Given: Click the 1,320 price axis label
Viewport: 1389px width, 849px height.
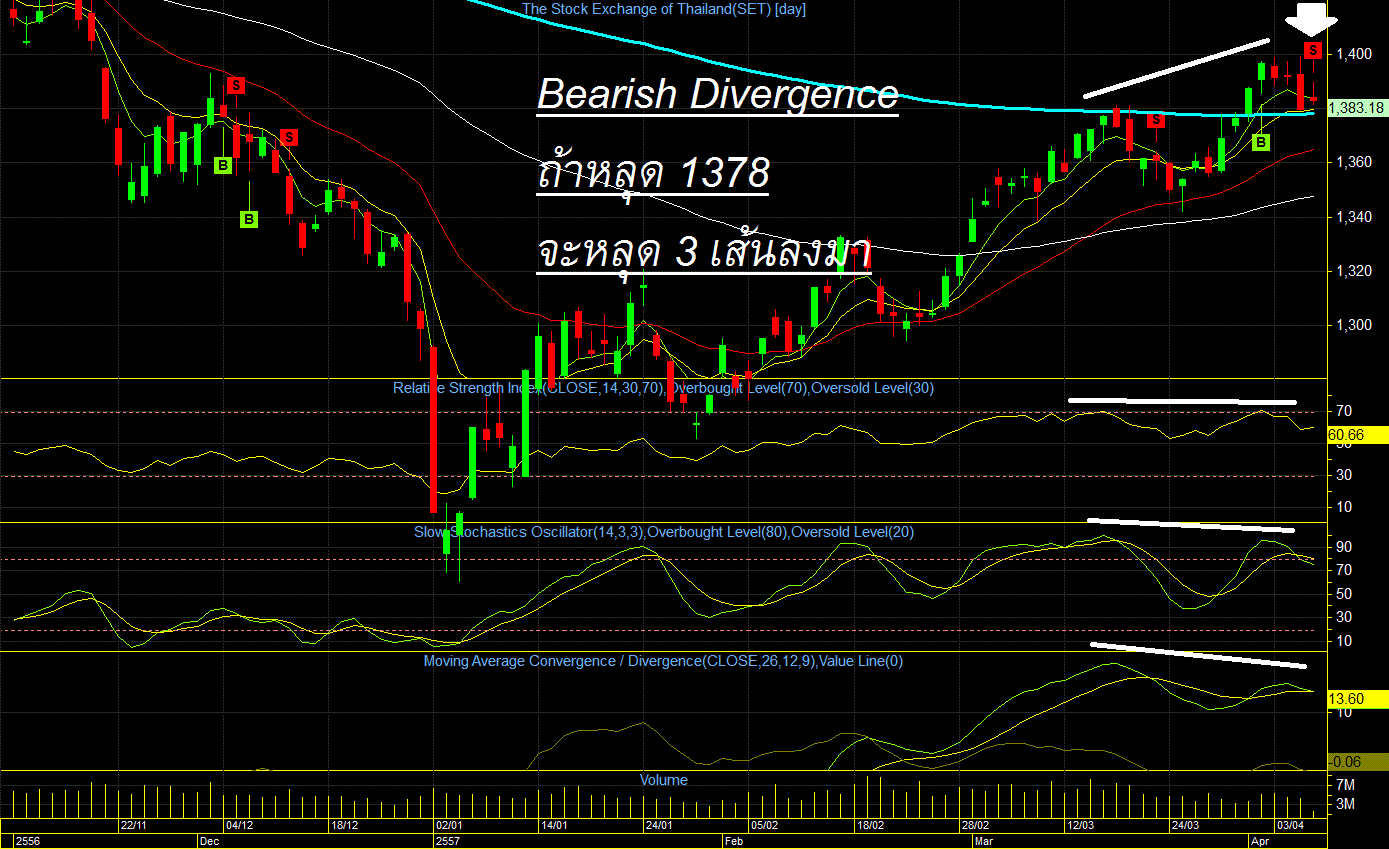Looking at the screenshot, I should tap(1352, 271).
